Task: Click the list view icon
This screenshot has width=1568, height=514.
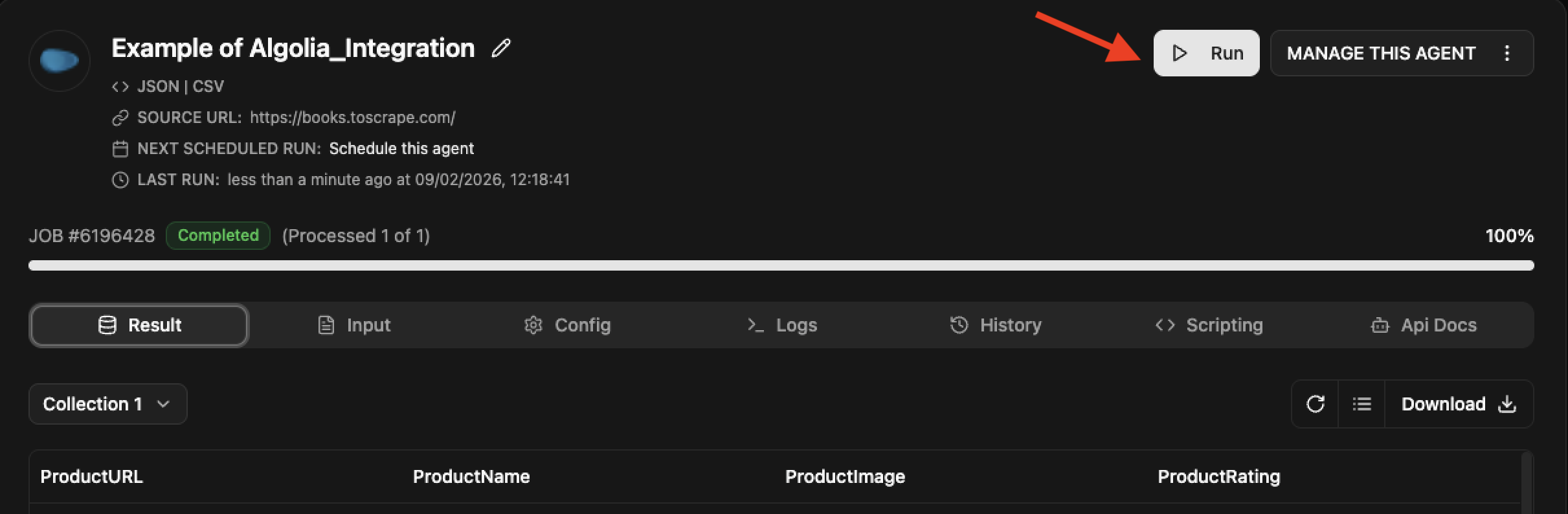Action: tap(1361, 404)
